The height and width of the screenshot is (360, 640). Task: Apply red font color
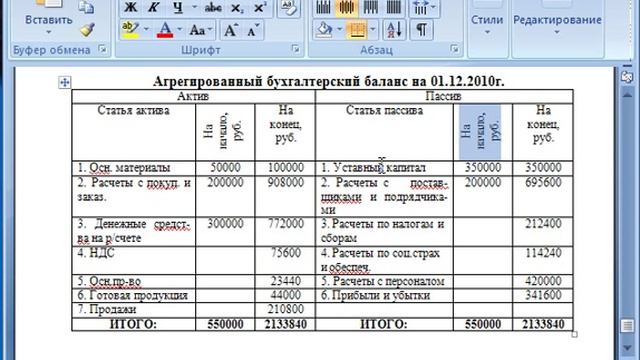(x=165, y=30)
